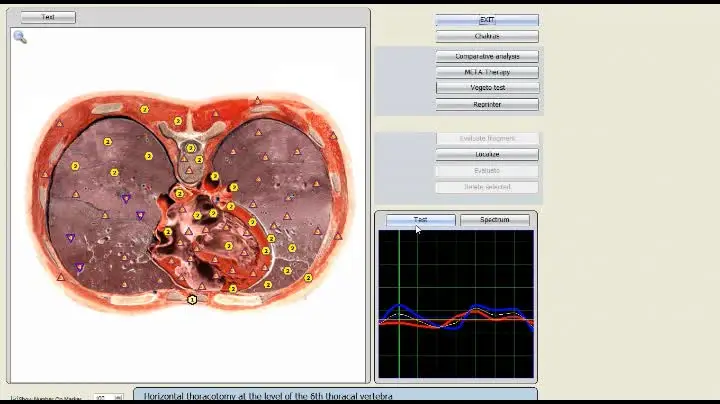Open the Reprinter
Screen dimensions: 720x404
point(487,105)
